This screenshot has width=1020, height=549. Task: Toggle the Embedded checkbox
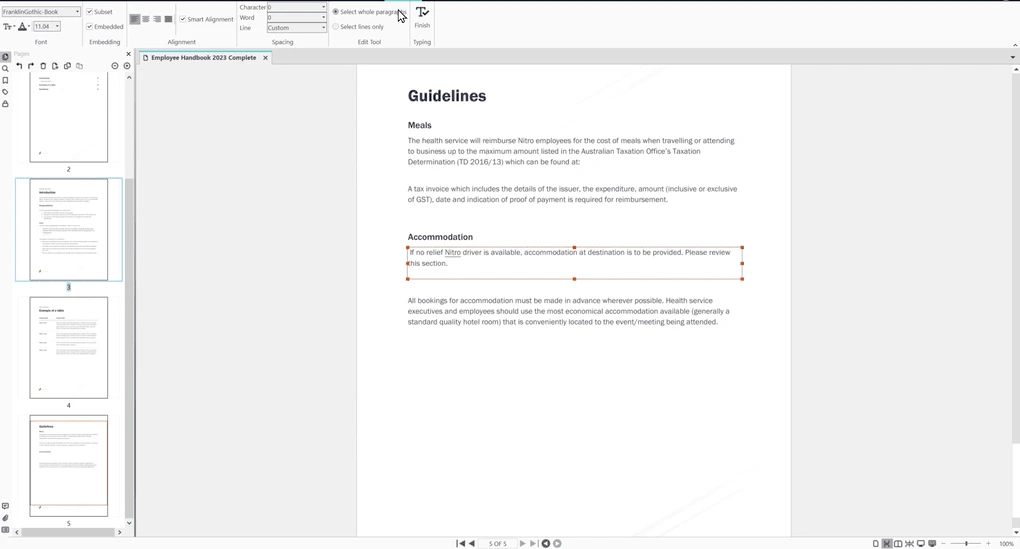89,27
